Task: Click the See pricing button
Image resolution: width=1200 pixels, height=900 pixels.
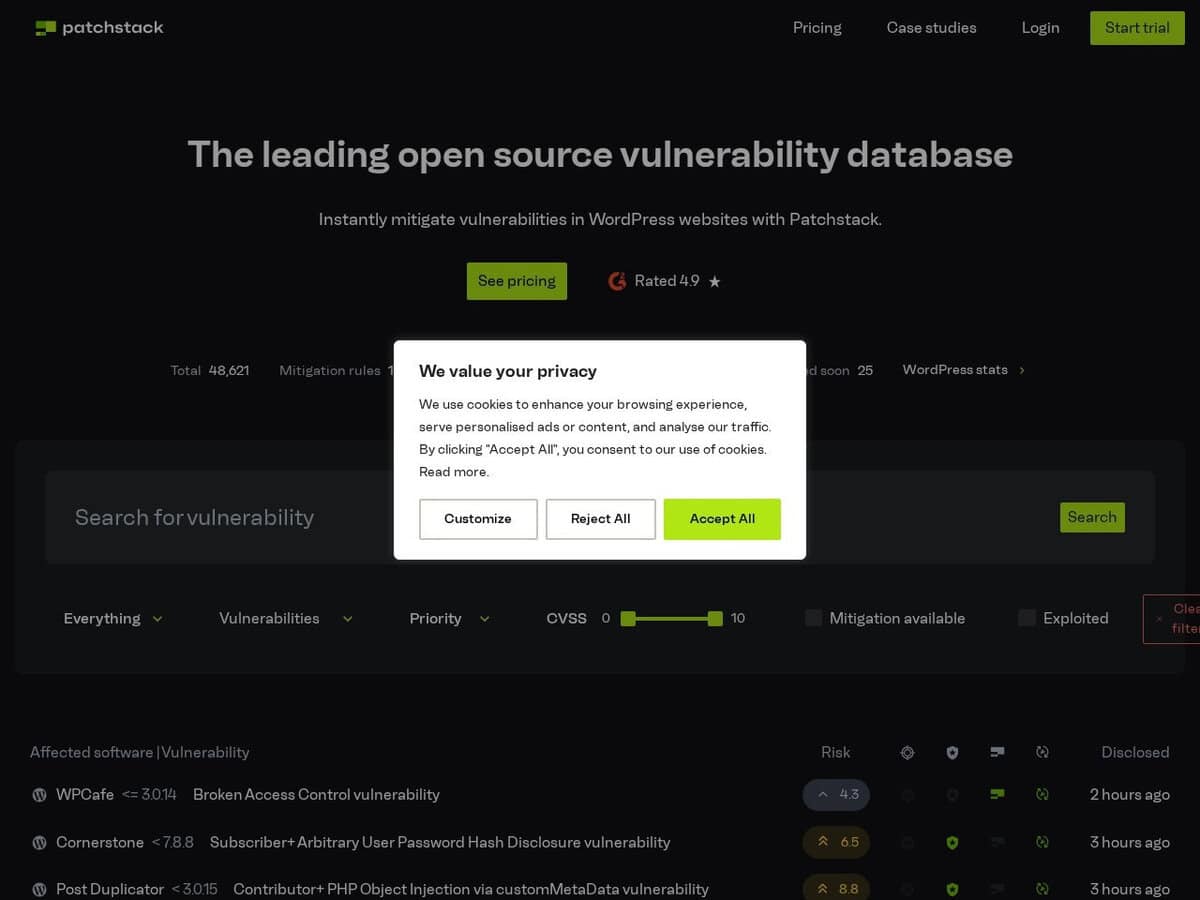Action: pos(517,281)
